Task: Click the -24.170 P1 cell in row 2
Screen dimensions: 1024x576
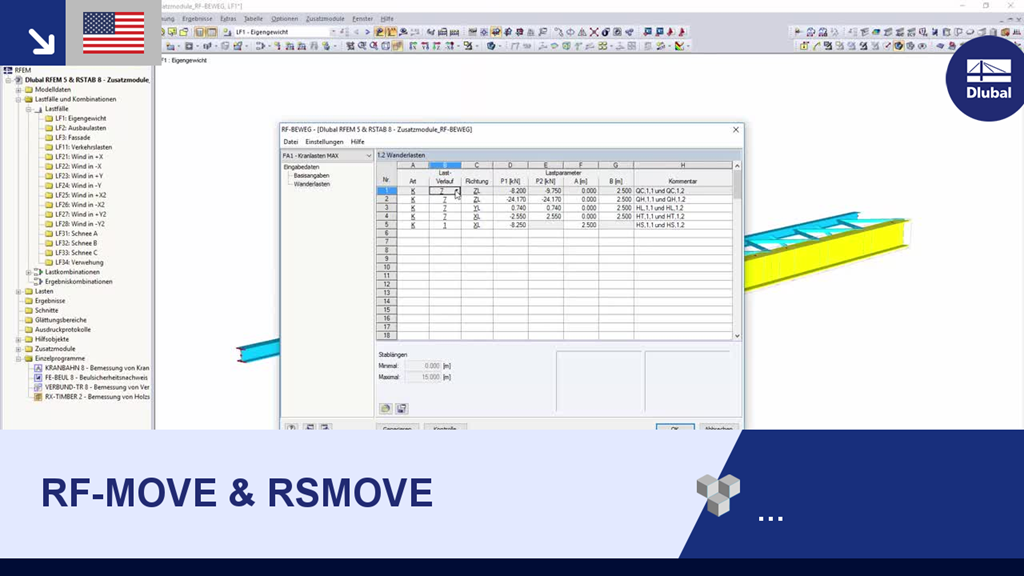Action: (510, 199)
